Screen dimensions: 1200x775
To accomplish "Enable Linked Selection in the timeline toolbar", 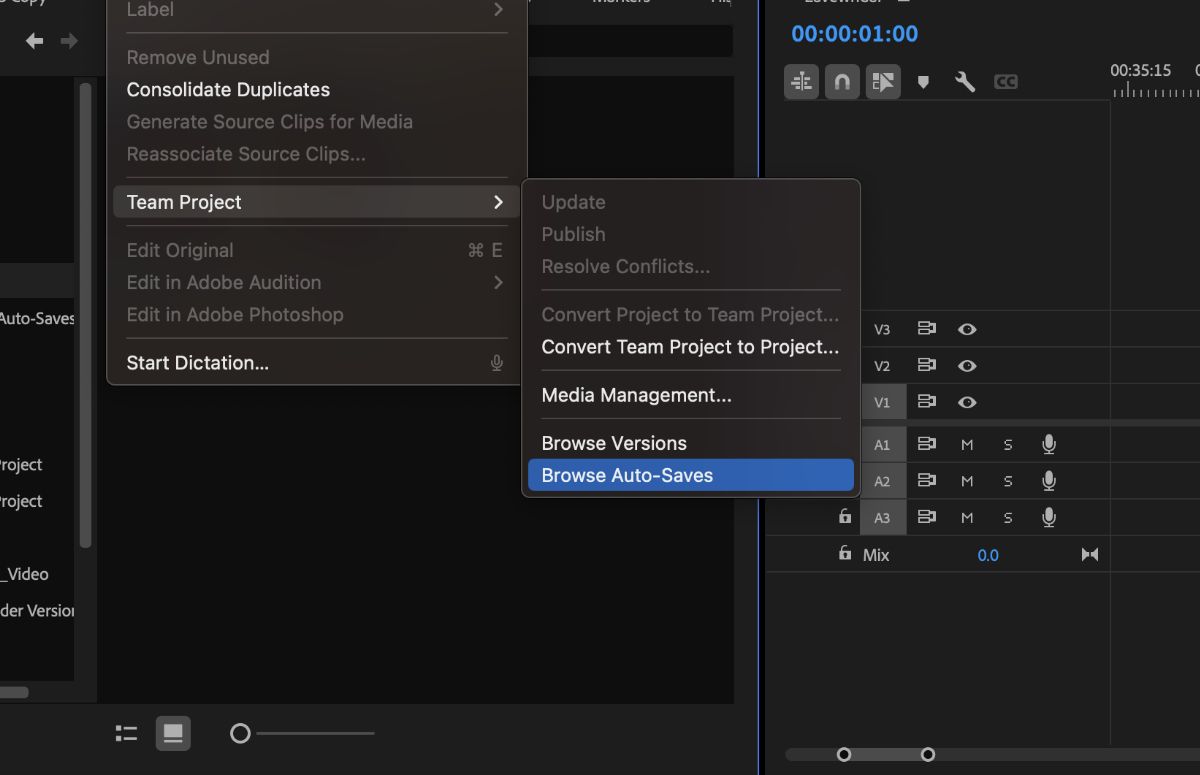I will pyautogui.click(x=883, y=82).
